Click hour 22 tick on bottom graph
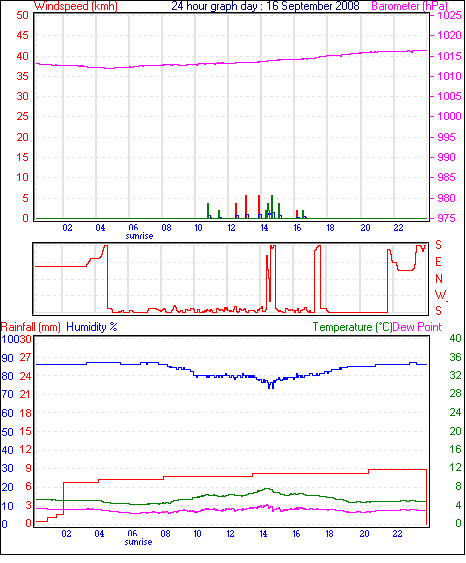 click(x=397, y=534)
